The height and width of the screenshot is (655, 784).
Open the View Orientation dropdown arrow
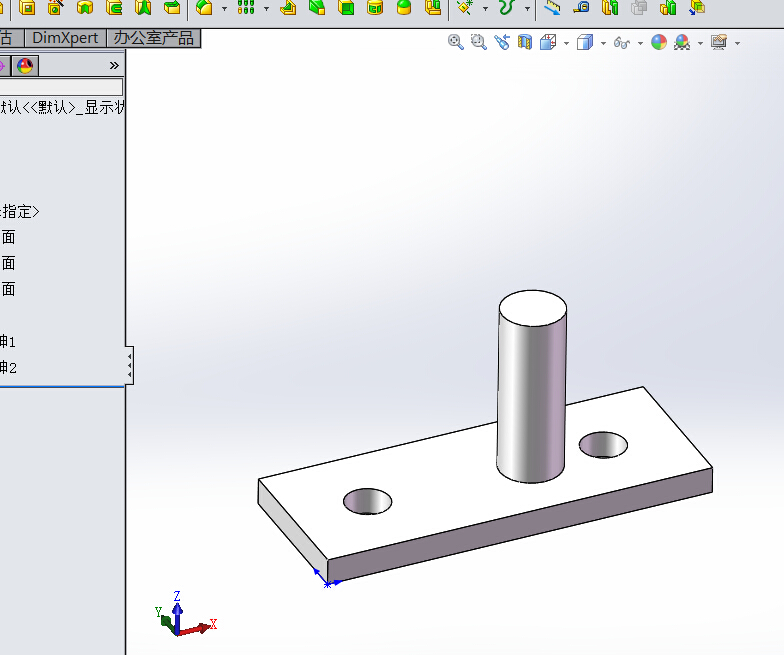[x=566, y=44]
